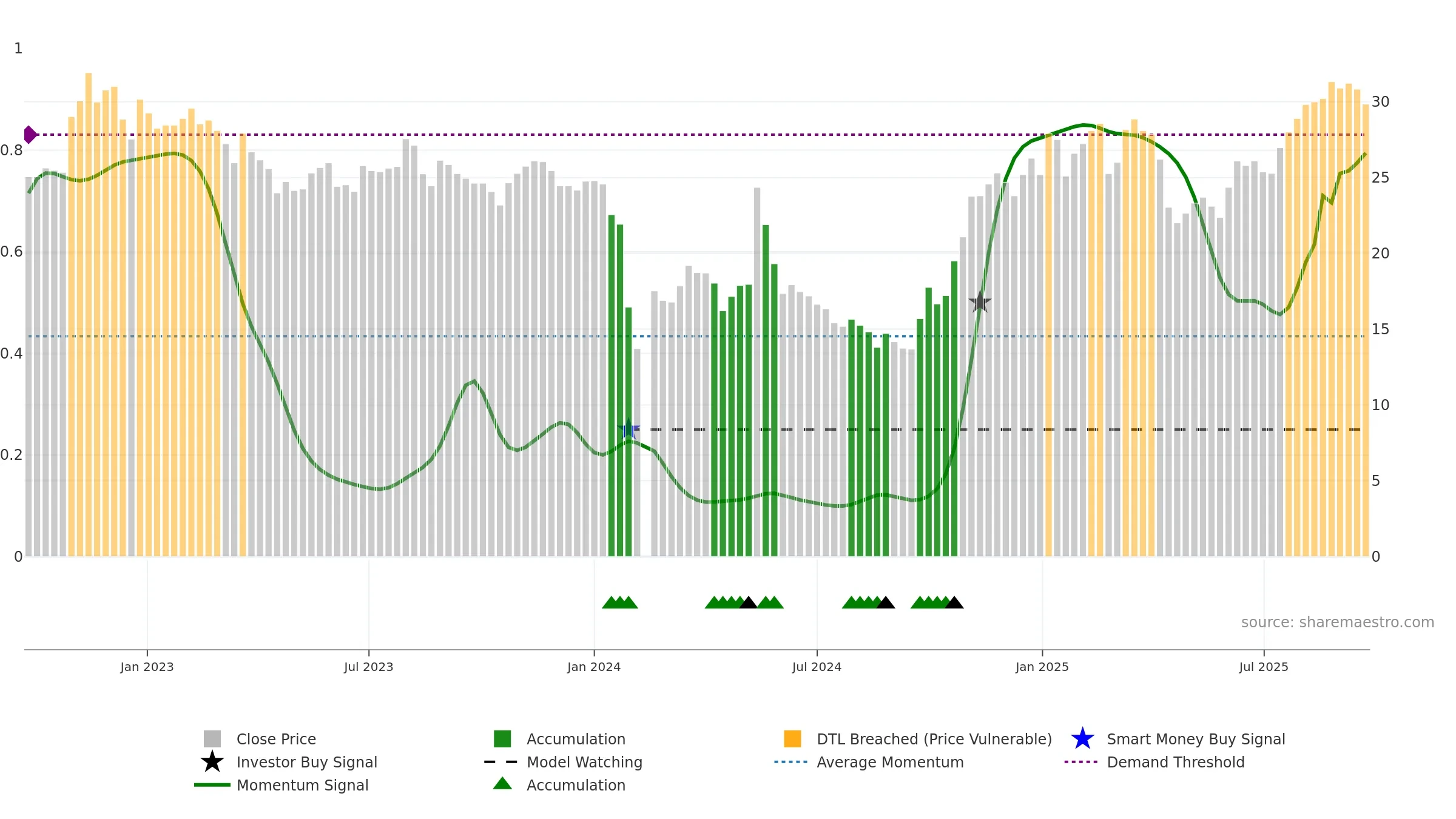The width and height of the screenshot is (1456, 819).
Task: Click the green Accumulation legend square
Action: click(502, 738)
